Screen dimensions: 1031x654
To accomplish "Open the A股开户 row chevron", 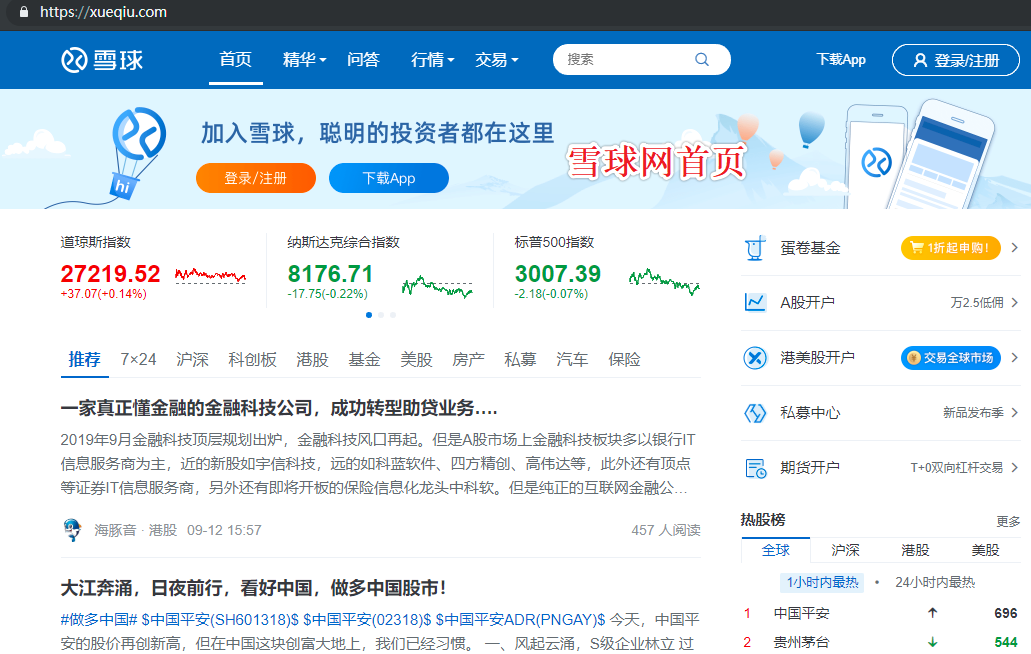I will (1015, 302).
